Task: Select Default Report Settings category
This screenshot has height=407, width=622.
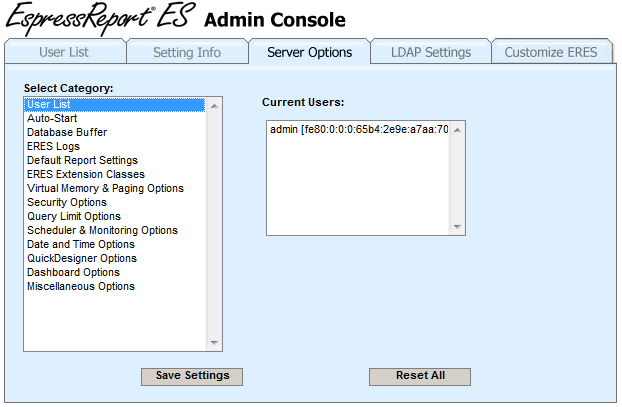Action: tap(115, 160)
